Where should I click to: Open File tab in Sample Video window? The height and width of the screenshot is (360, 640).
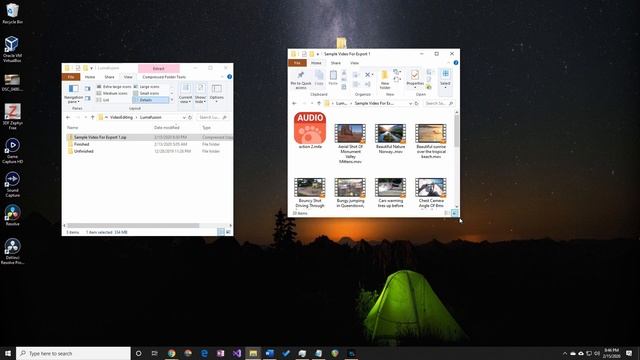pos(297,63)
